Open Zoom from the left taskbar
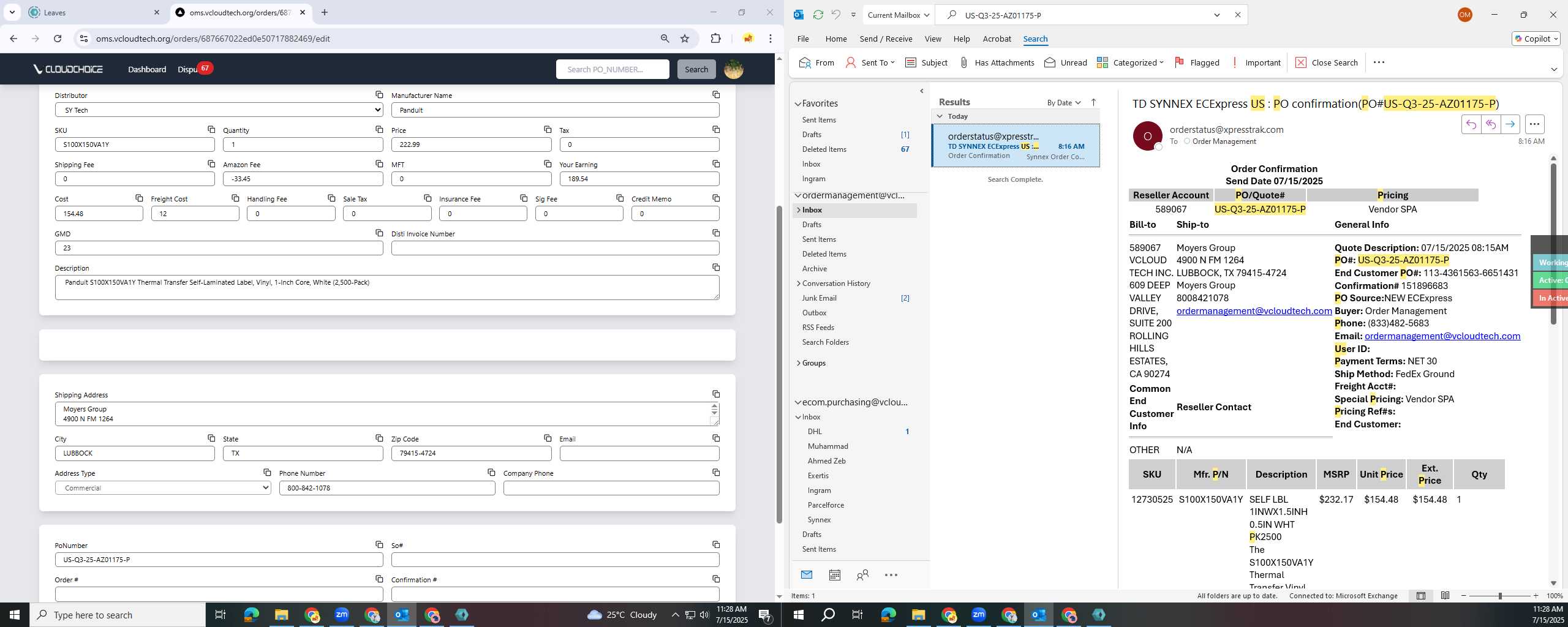Image resolution: width=1568 pixels, height=627 pixels. [342, 615]
